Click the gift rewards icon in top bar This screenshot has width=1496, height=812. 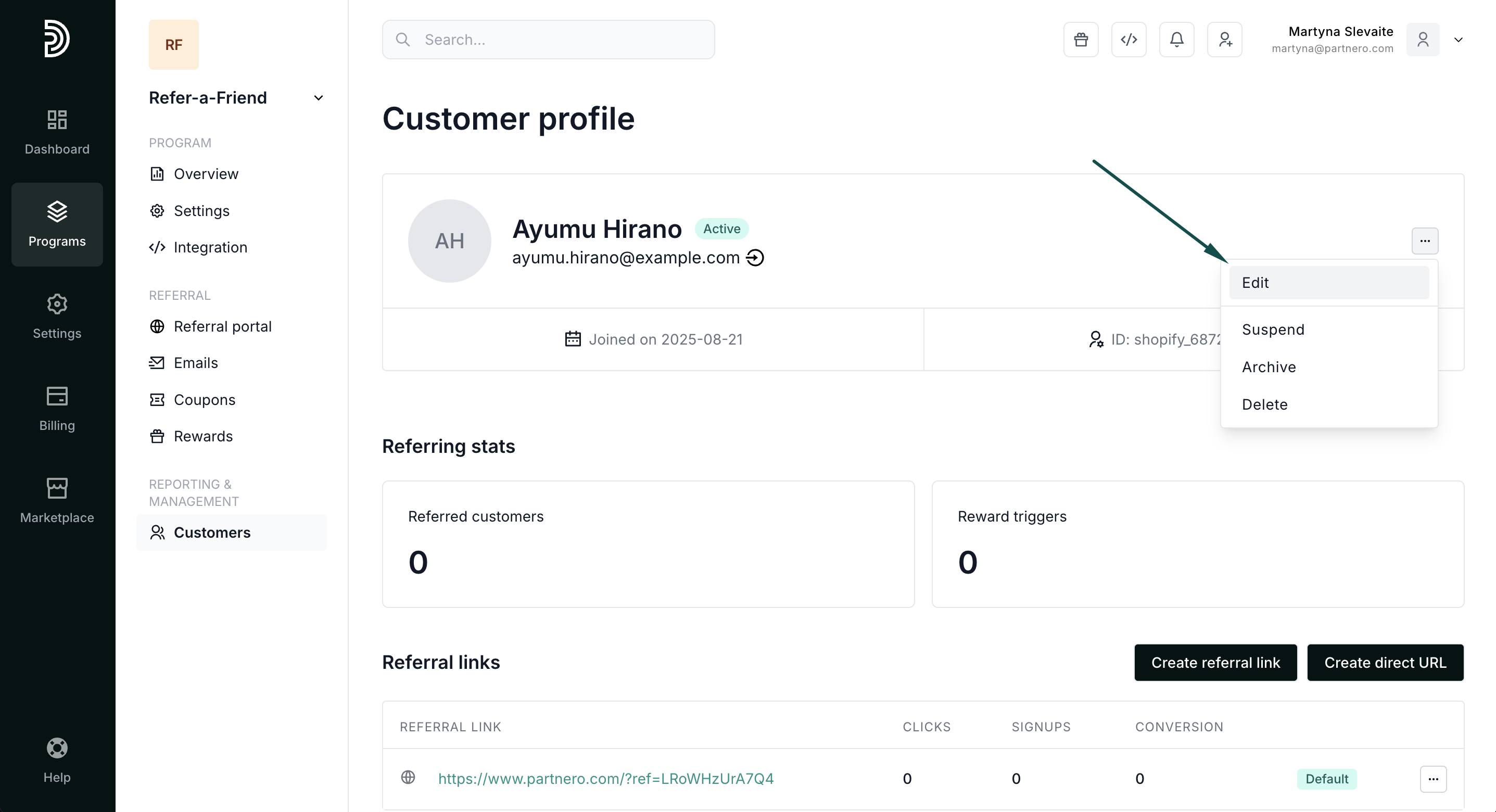(1081, 40)
